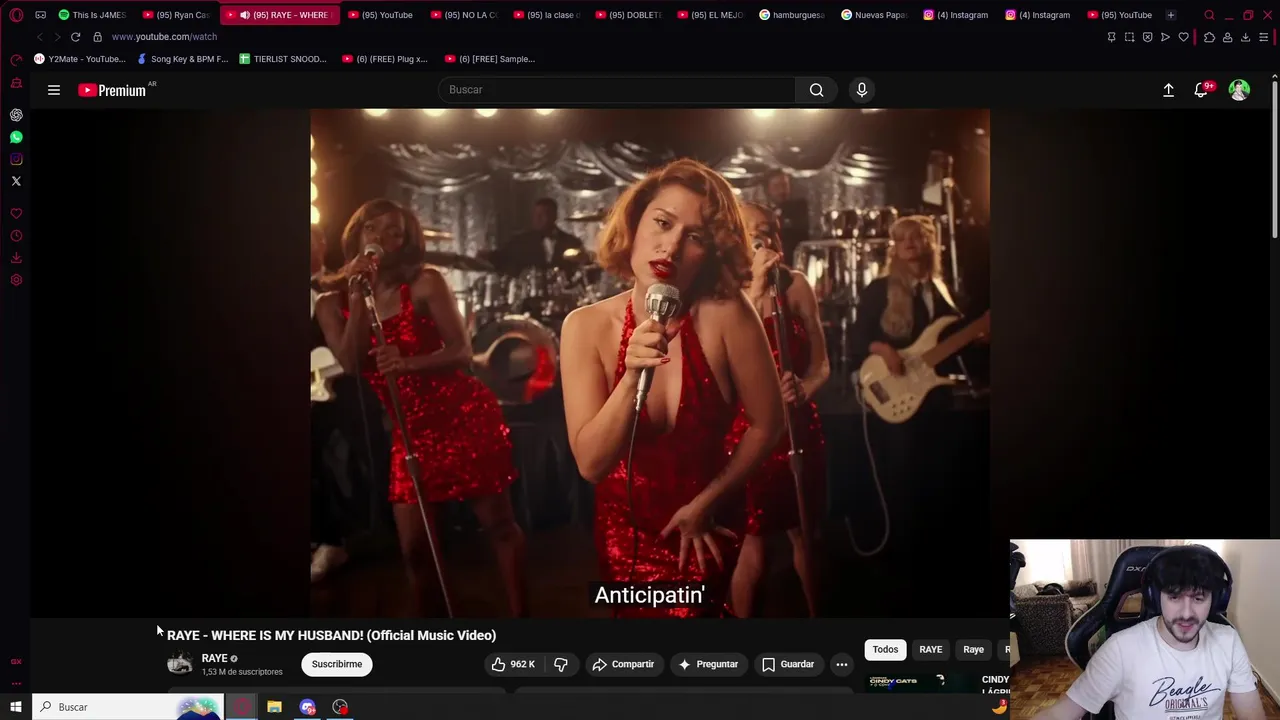Open '(6) (FREE) Plug x...' bookmark
1280x720 pixels.
(x=385, y=59)
